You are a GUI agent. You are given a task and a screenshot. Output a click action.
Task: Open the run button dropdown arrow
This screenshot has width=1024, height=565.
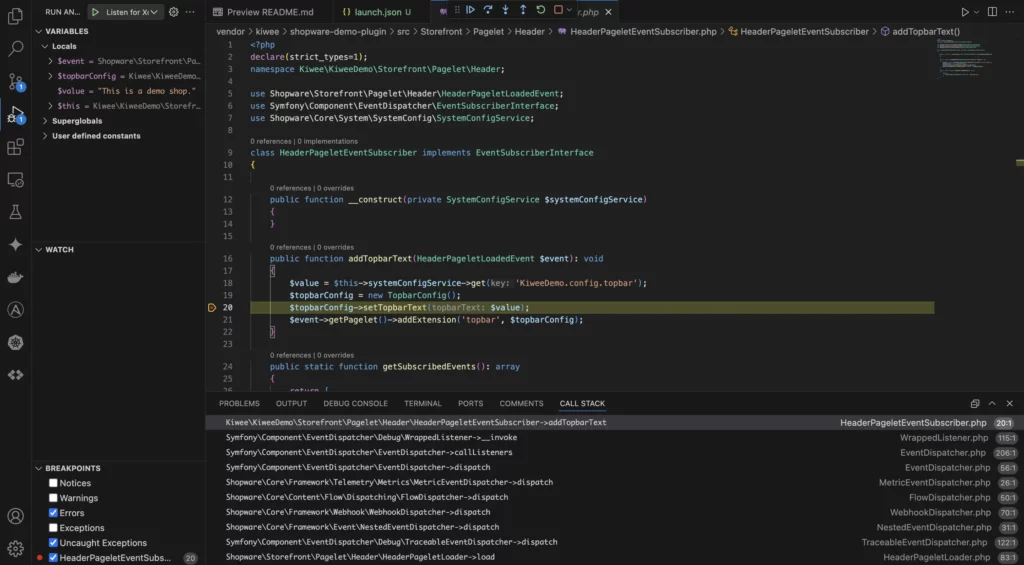click(x=977, y=12)
